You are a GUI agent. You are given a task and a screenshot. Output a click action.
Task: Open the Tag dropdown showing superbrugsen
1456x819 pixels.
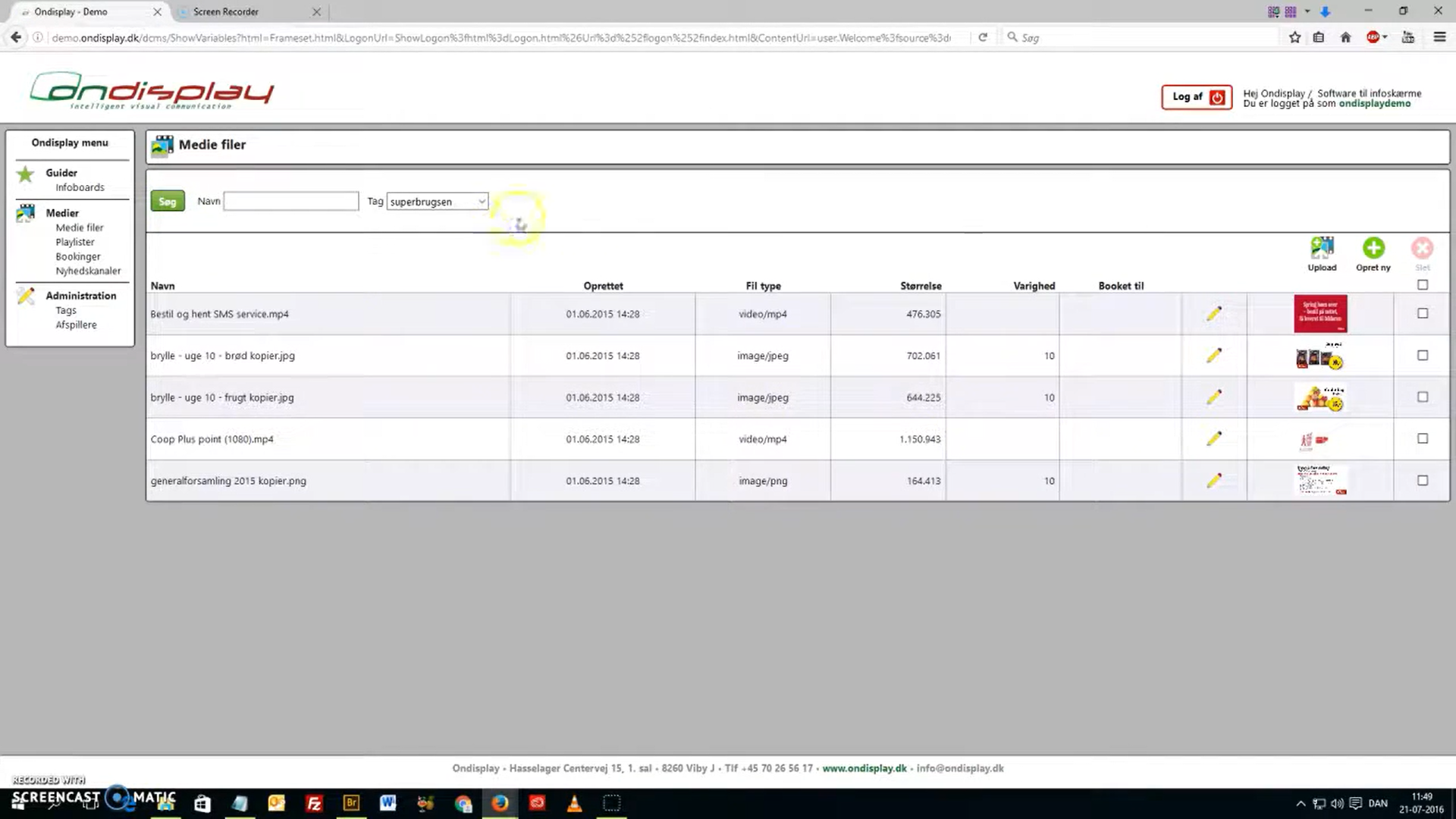click(438, 202)
